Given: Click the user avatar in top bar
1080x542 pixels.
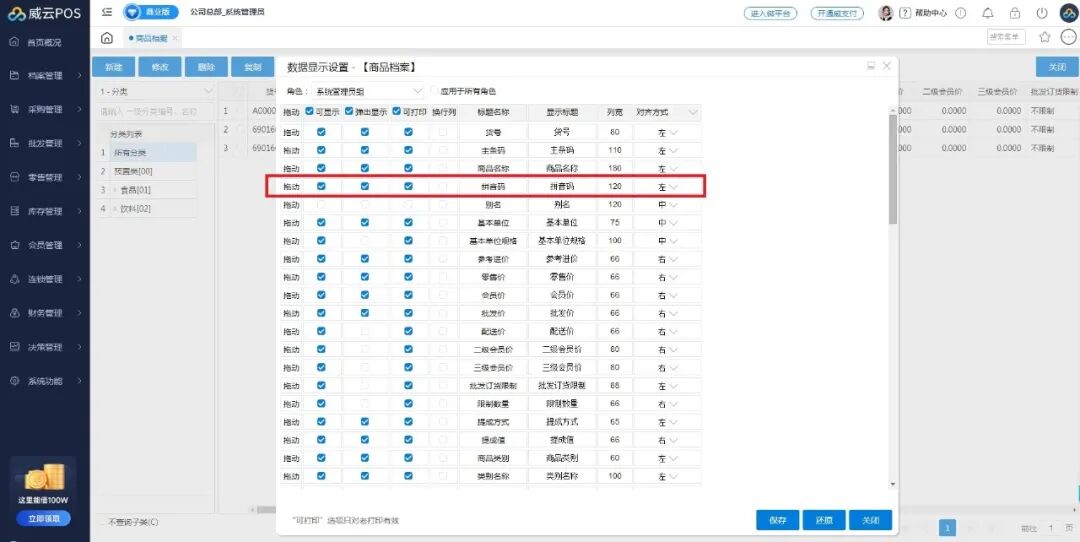Looking at the screenshot, I should pyautogui.click(x=885, y=13).
